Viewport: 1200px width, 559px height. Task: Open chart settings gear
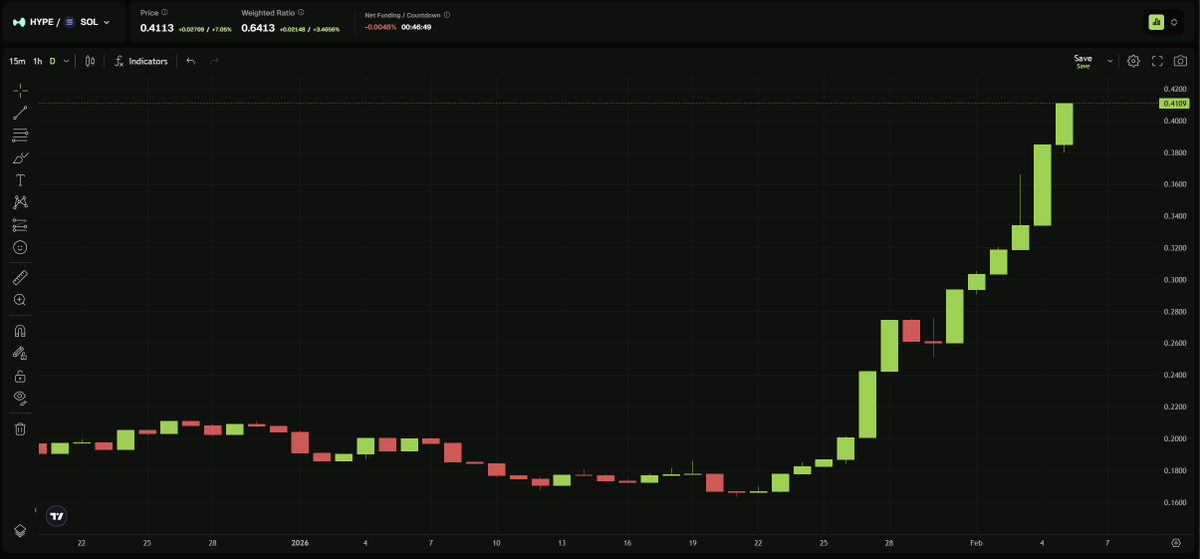pos(1133,61)
